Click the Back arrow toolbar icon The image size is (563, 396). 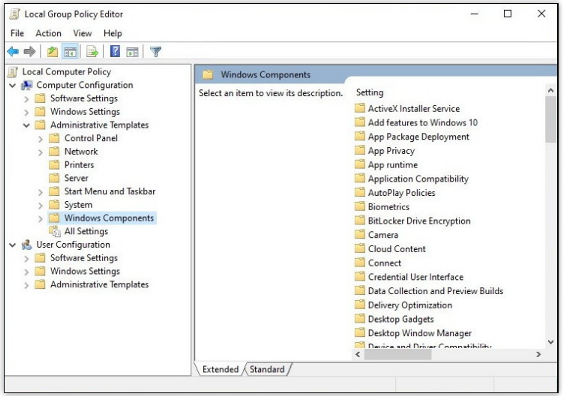click(x=13, y=52)
